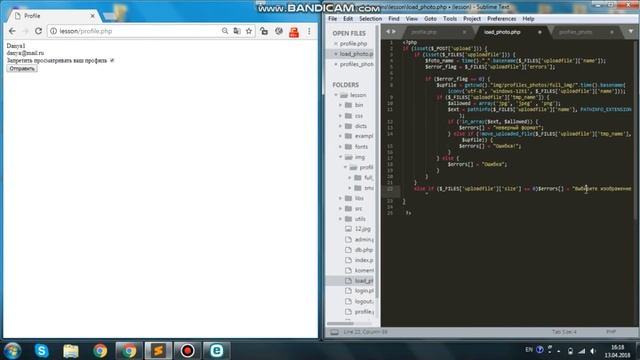Open the File menu in Sublime Text
640x360 pixels.
333,19
